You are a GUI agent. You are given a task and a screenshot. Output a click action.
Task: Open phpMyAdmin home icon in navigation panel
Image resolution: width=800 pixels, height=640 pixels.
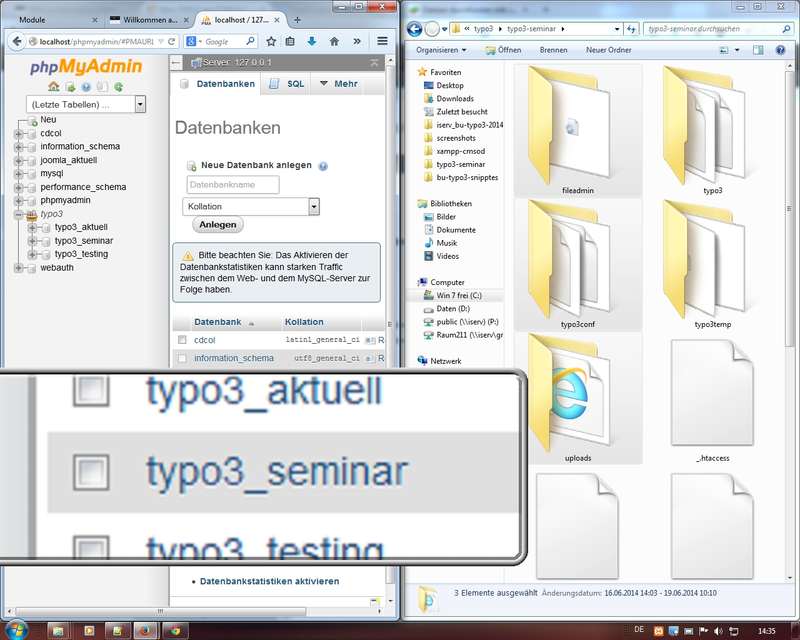[54, 87]
